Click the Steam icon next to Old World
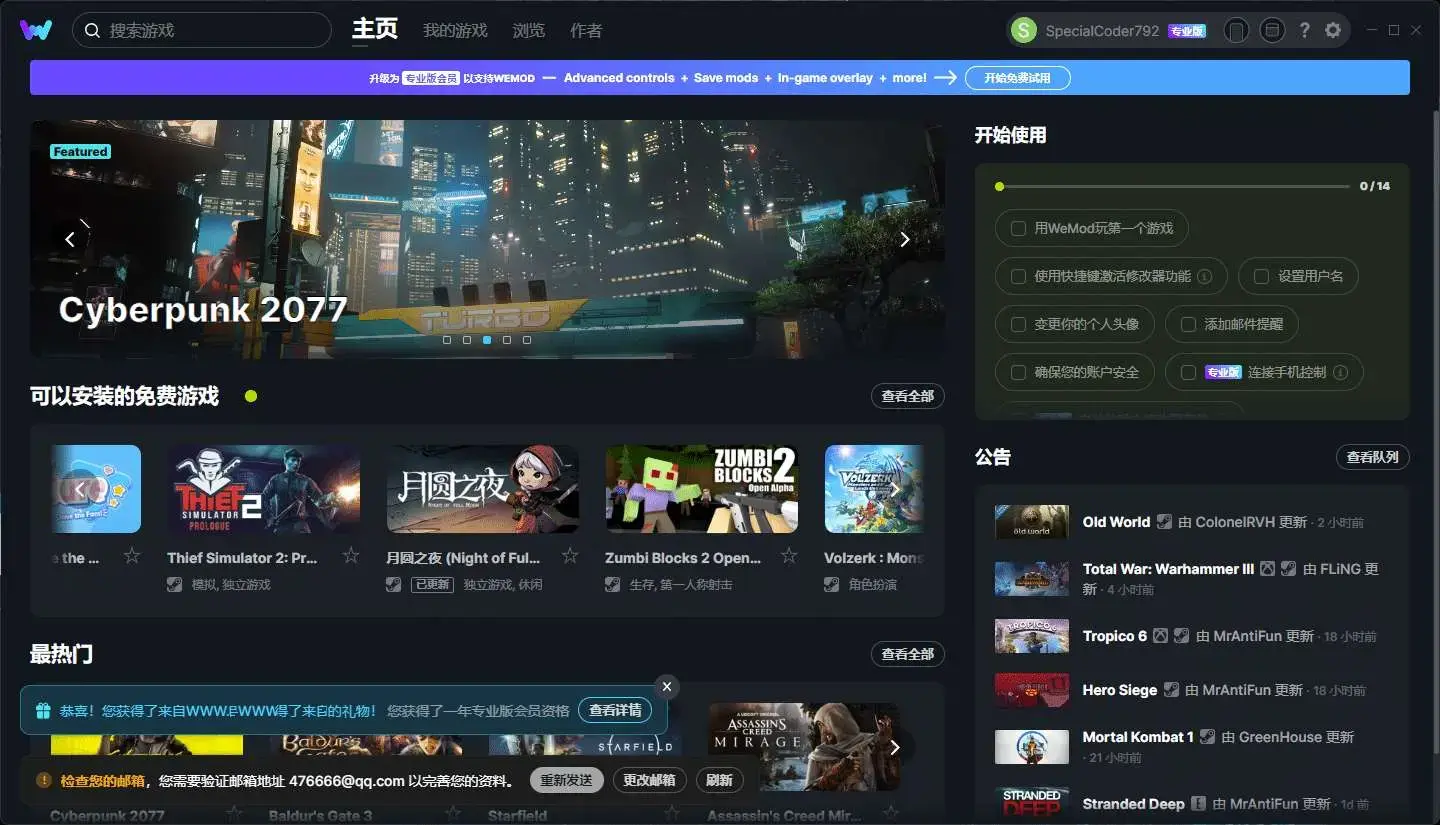Viewport: 1440px width, 825px height. [x=1163, y=522]
